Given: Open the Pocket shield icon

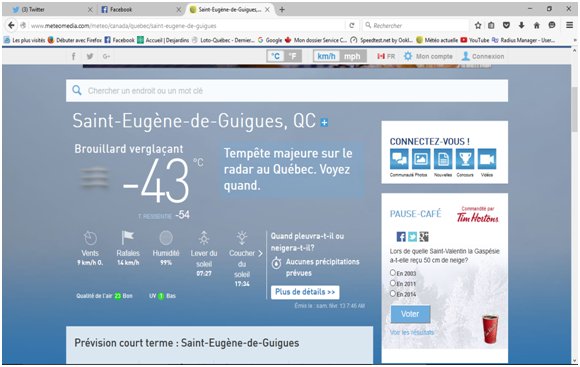Looking at the screenshot, I should [x=506, y=26].
